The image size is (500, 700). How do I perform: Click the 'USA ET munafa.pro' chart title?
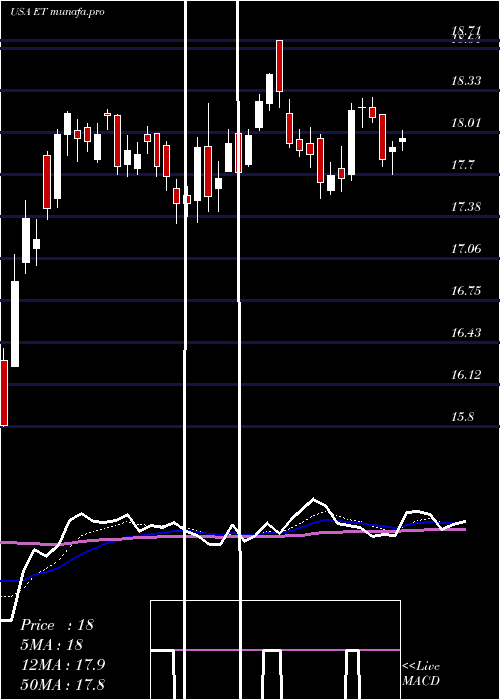coord(57,12)
